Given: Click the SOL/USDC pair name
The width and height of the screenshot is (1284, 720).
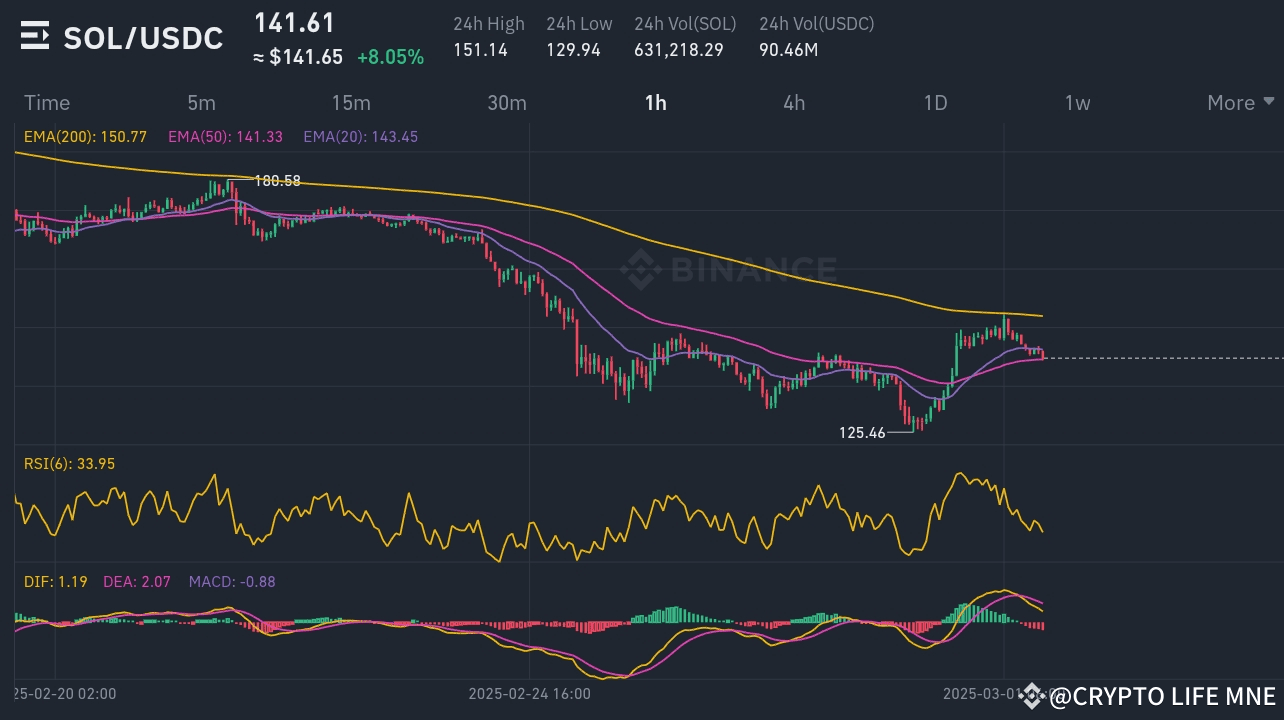Looking at the screenshot, I should [143, 37].
